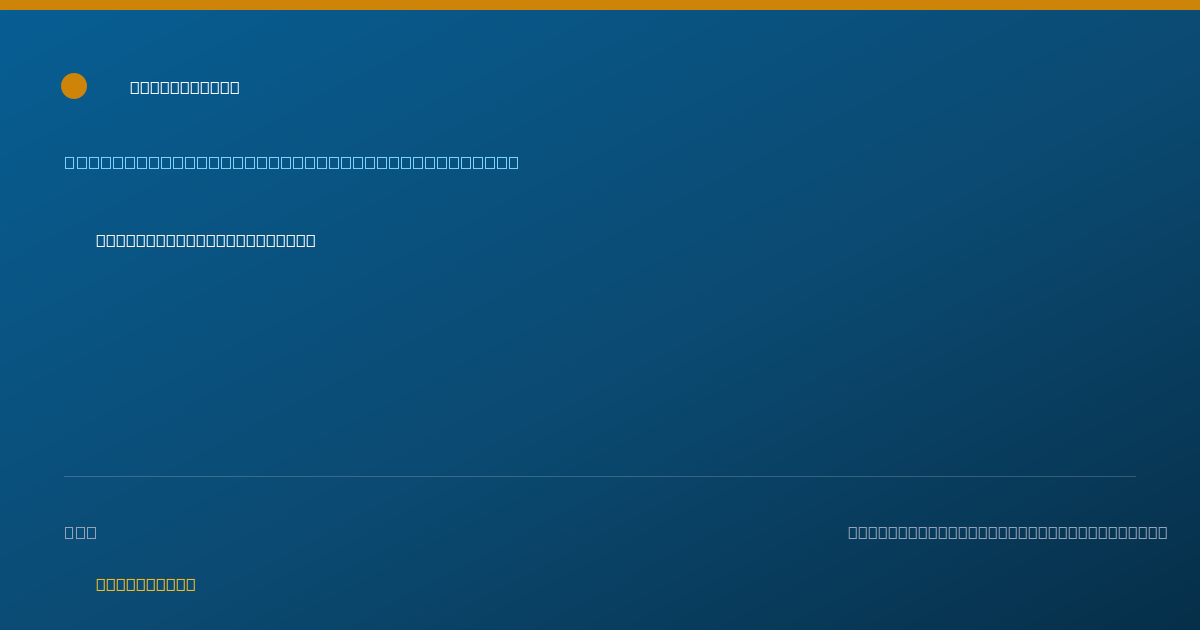Viewport: 1200px width, 630px height.
Task: Click the long light-blue headline text line
Action: coord(292,162)
